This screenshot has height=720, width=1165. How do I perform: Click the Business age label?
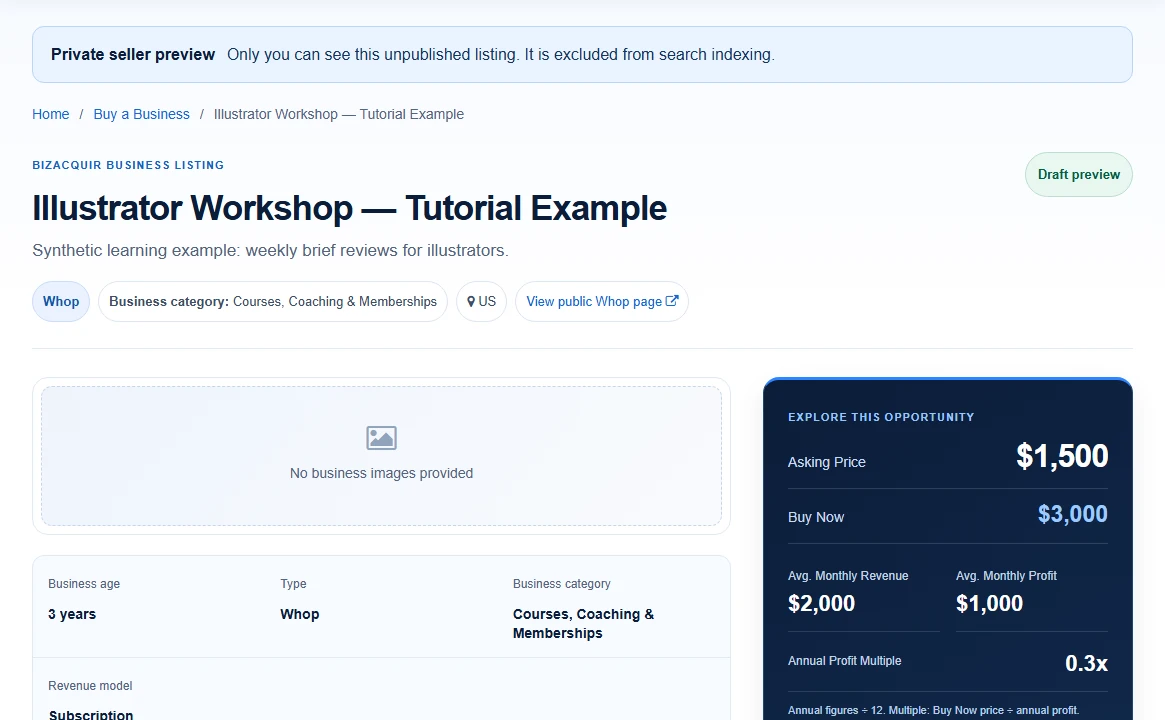coord(84,584)
